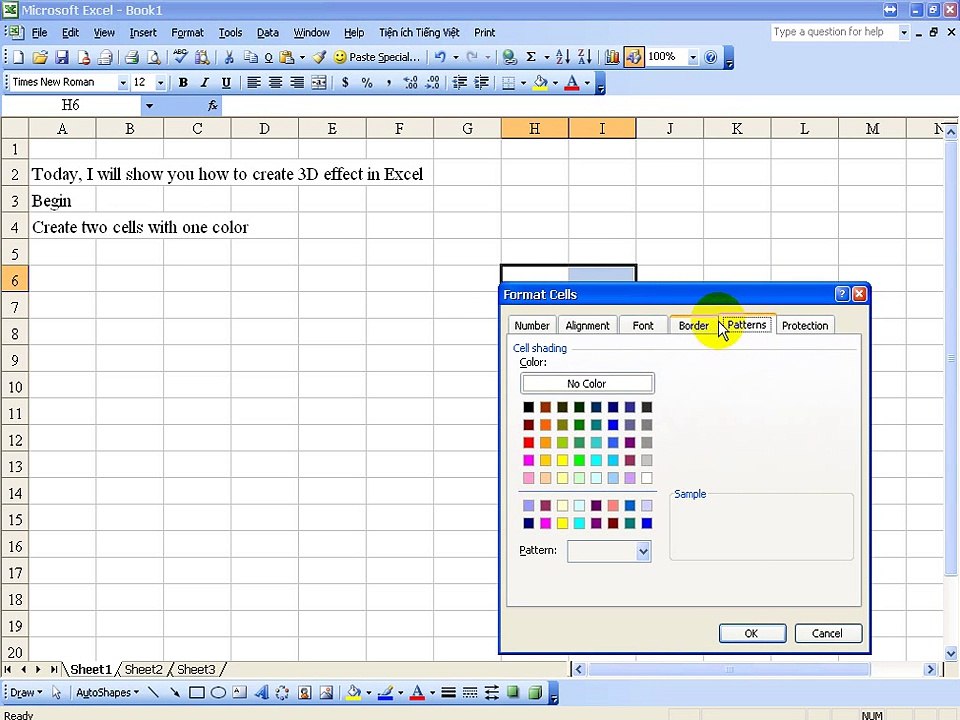The image size is (960, 720).
Task: Expand the Name Box dropdown
Action: tap(149, 105)
